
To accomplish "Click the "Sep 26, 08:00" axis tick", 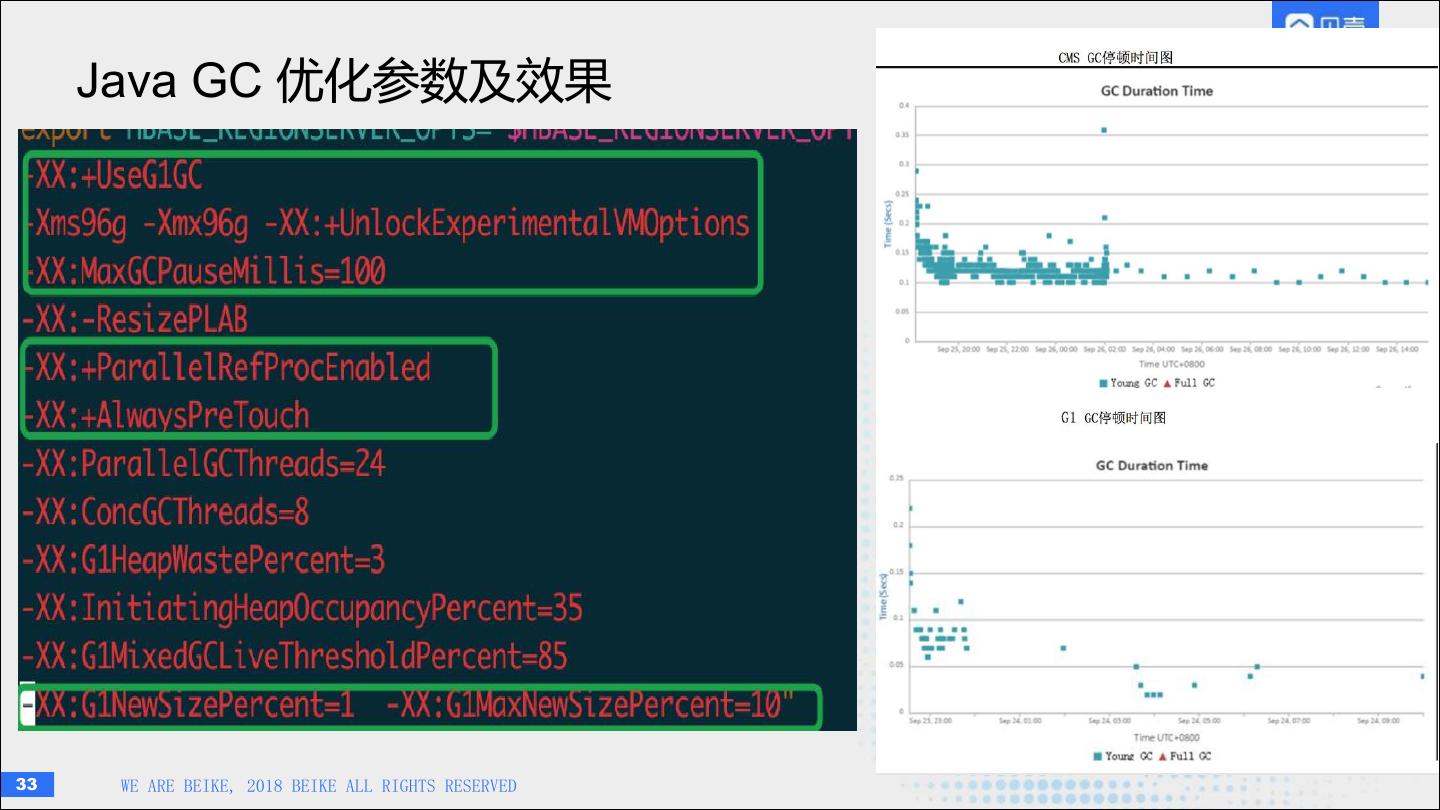I will click(x=1250, y=350).
